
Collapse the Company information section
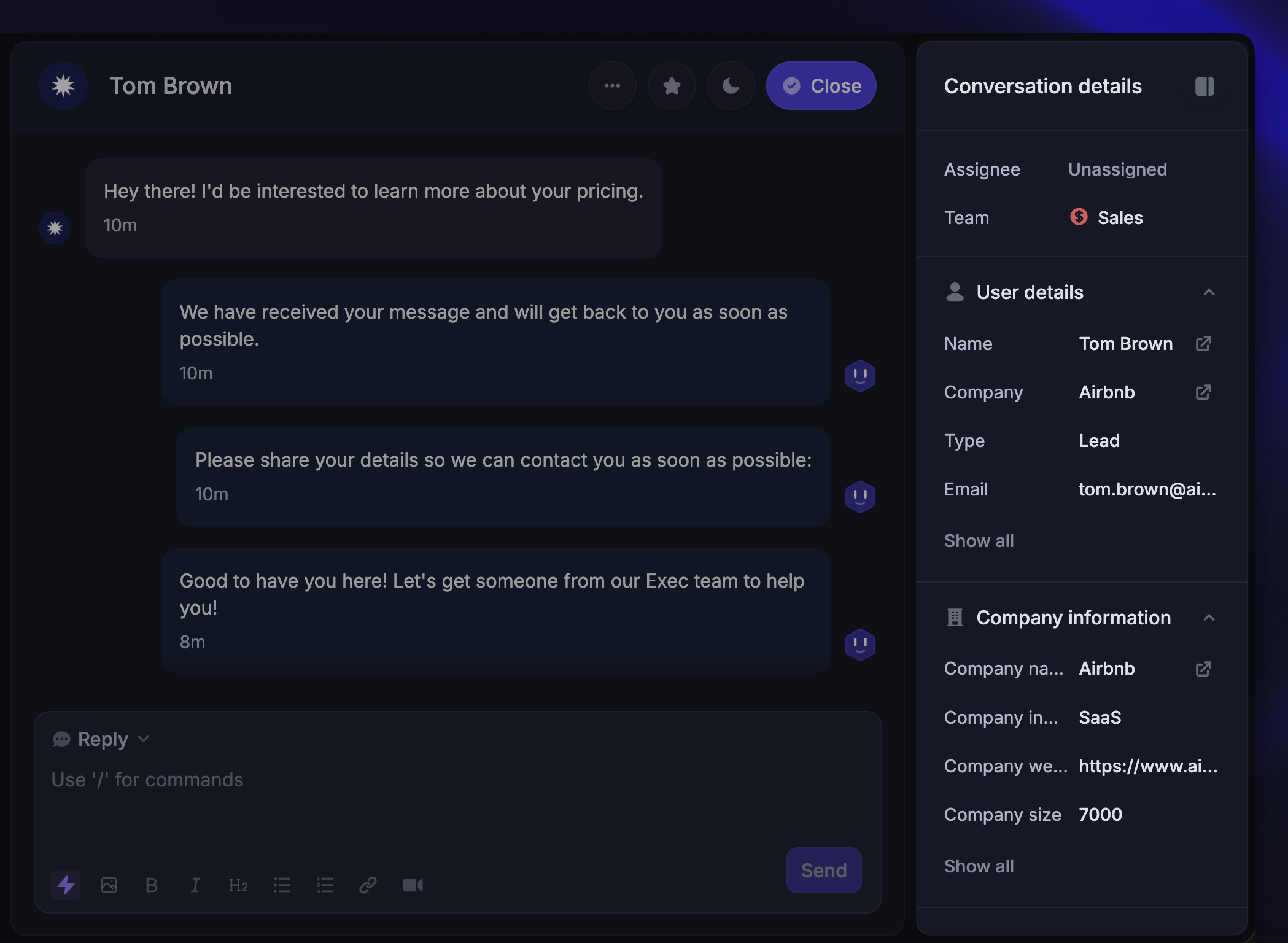[1209, 618]
